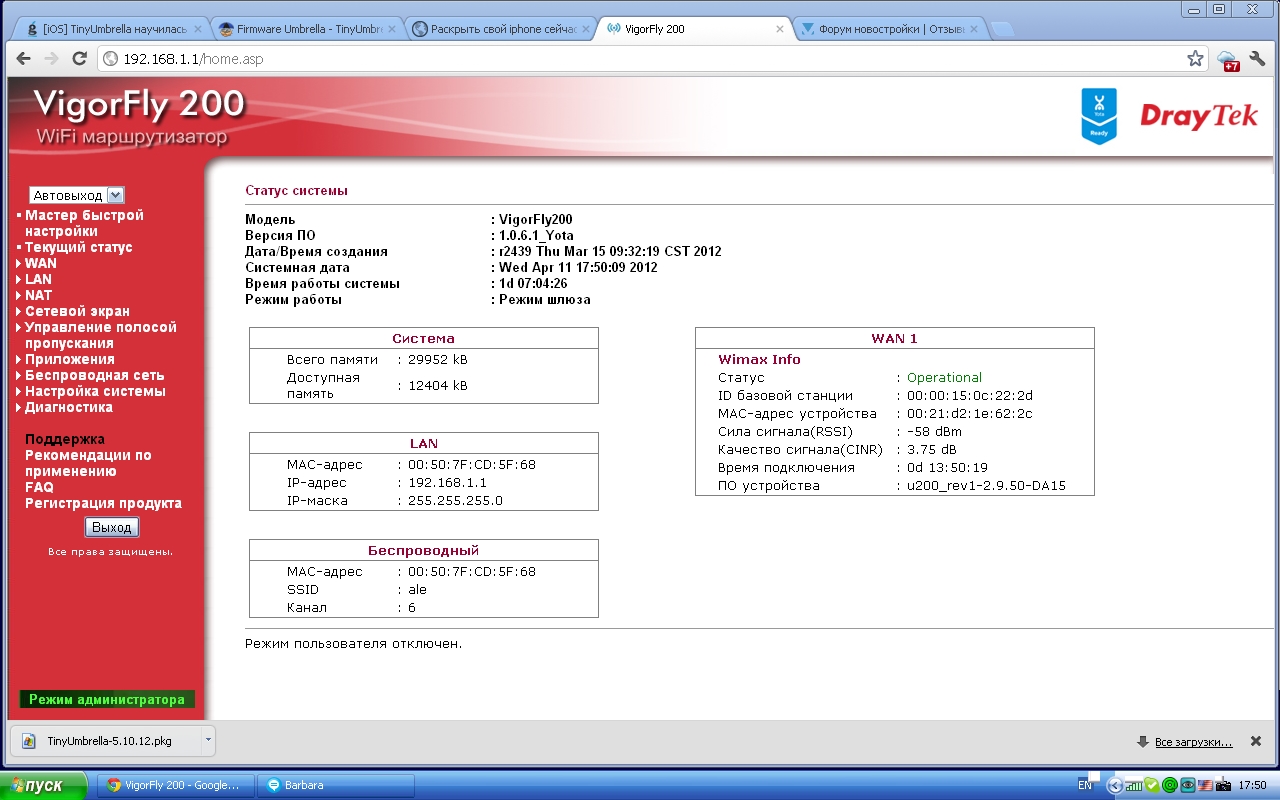
Task: Show hidden tray icons arrow
Action: pos(1116,785)
